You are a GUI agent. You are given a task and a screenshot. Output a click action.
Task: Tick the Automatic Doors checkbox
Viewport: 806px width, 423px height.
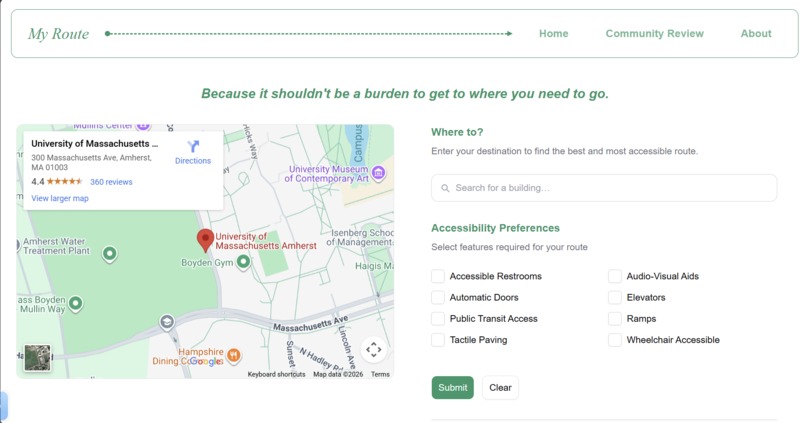point(438,297)
